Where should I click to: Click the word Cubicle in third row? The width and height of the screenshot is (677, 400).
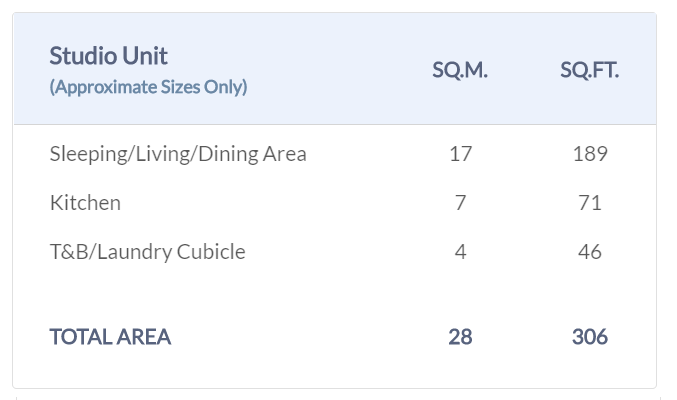(211, 252)
